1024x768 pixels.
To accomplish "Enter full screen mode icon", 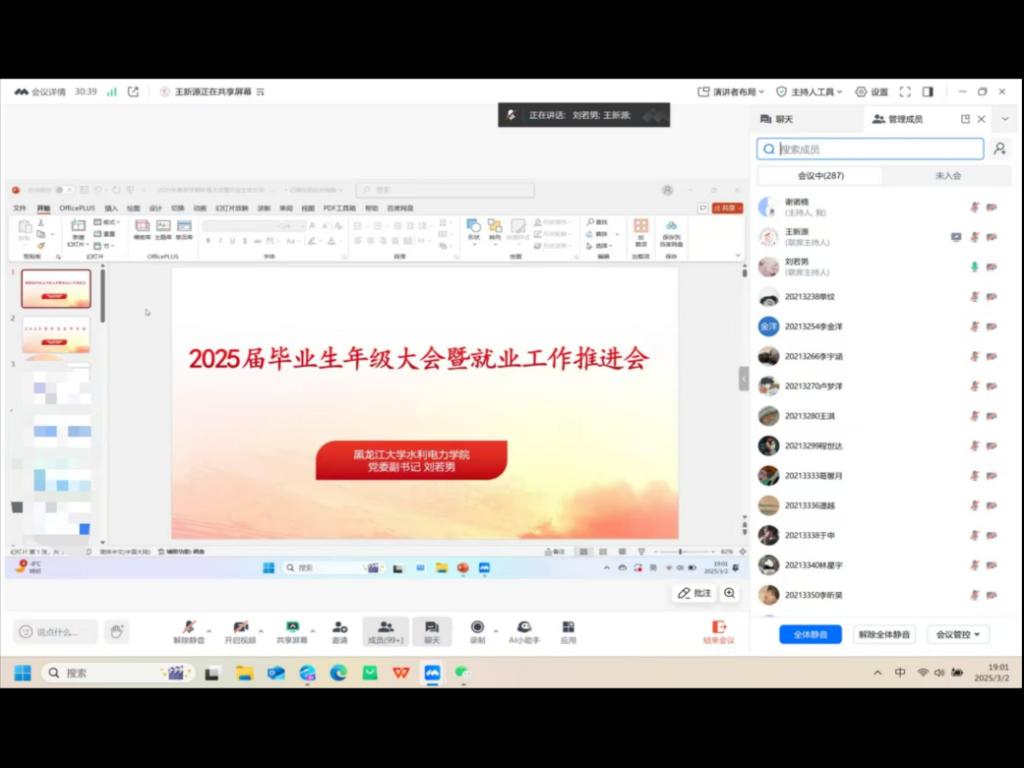I will click(905, 91).
